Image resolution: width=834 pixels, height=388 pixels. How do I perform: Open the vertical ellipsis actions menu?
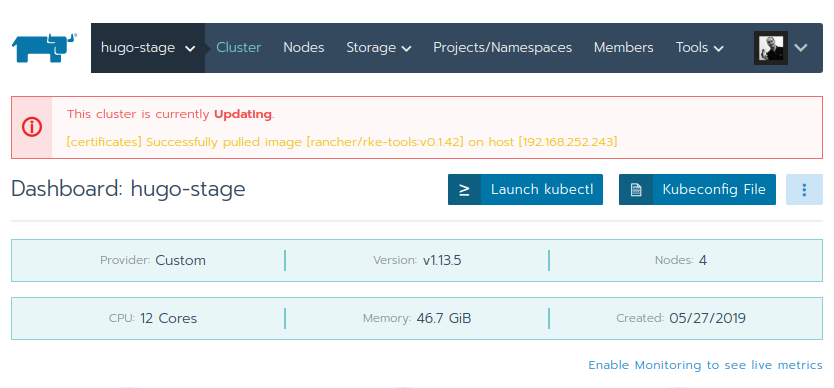tap(804, 189)
